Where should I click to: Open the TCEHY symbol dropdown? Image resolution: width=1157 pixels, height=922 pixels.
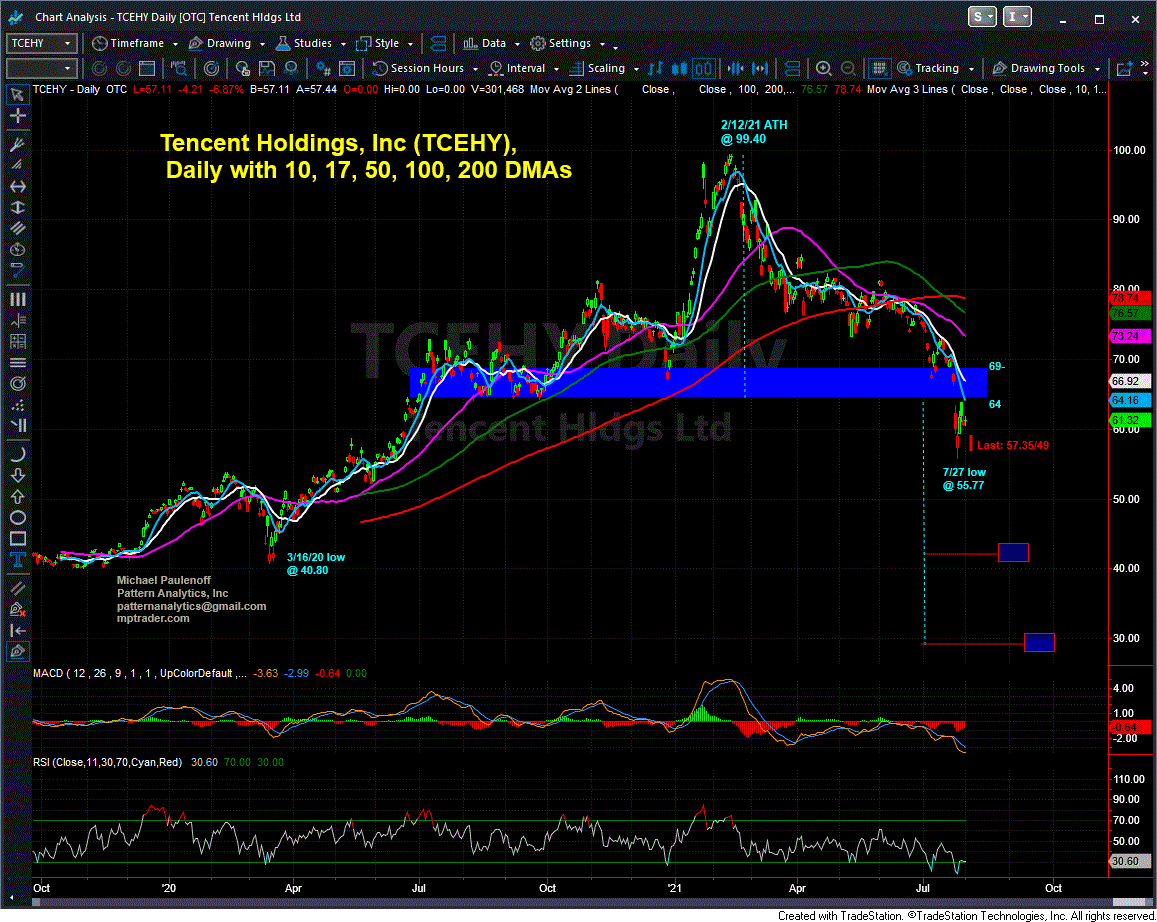click(67, 44)
